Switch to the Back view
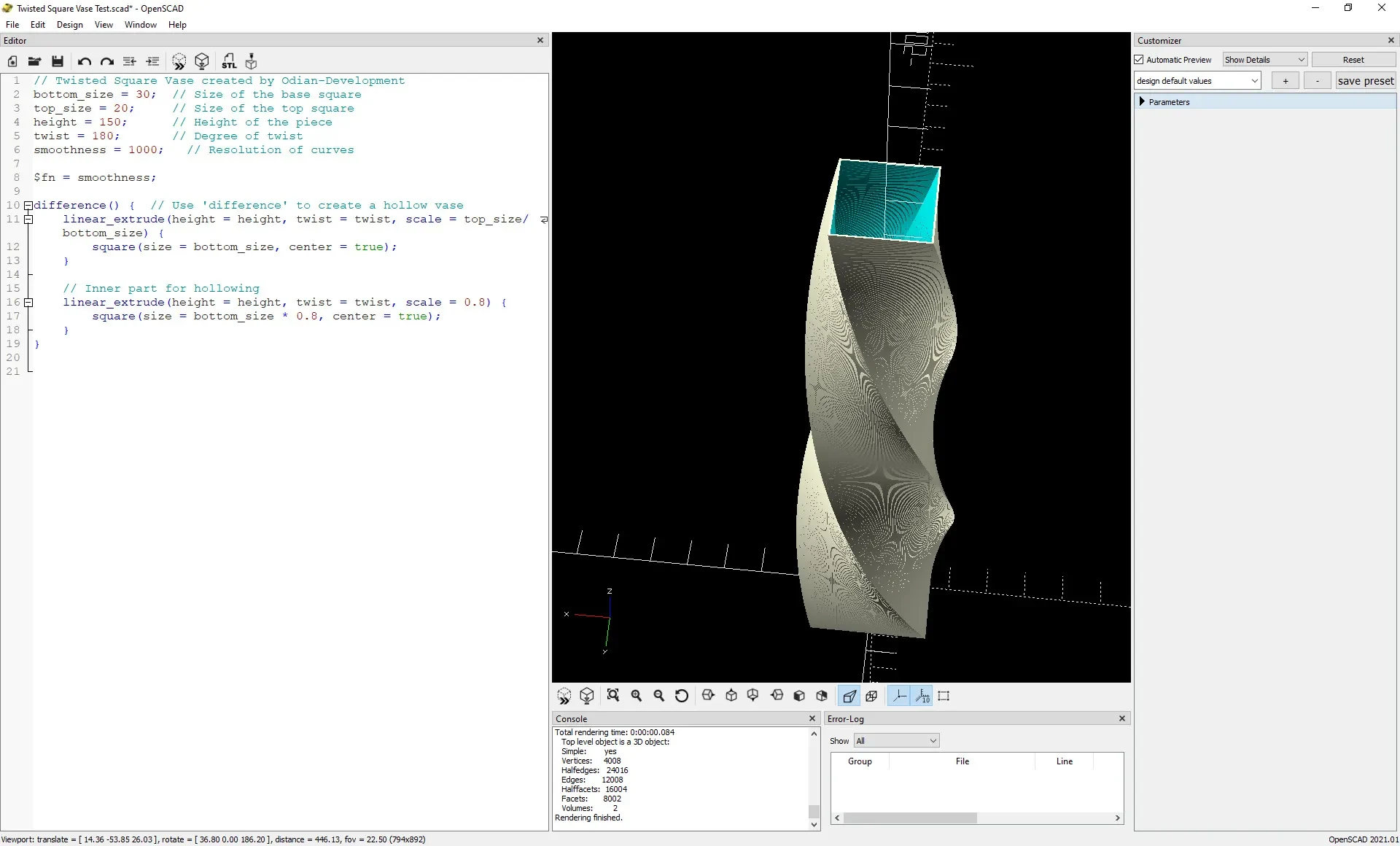The width and height of the screenshot is (1400, 846). click(x=822, y=696)
